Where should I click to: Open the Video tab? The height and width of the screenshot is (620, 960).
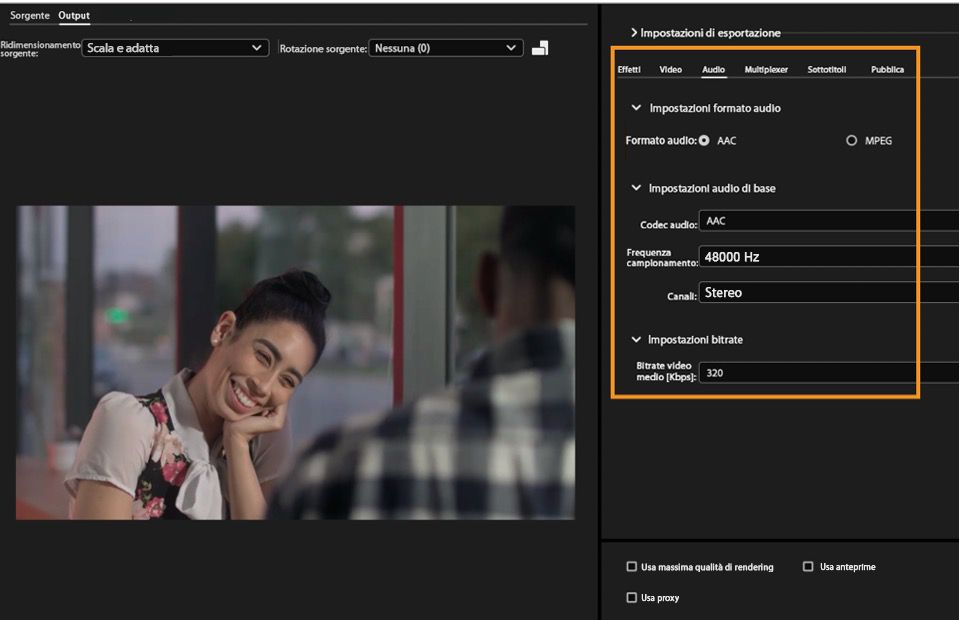point(670,69)
